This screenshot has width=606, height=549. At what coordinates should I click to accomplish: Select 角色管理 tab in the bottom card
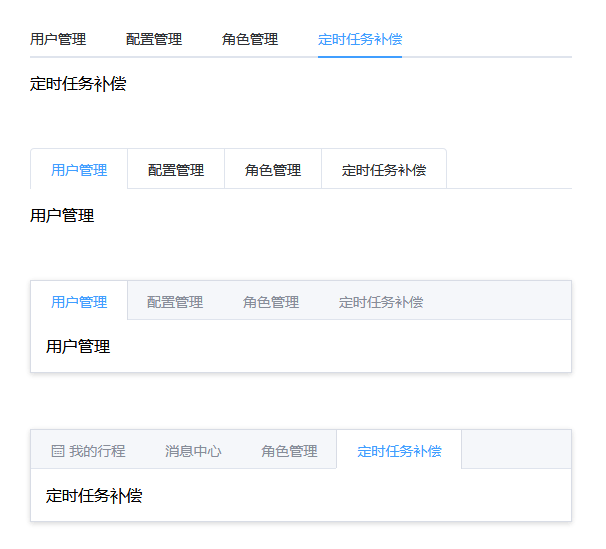(289, 451)
